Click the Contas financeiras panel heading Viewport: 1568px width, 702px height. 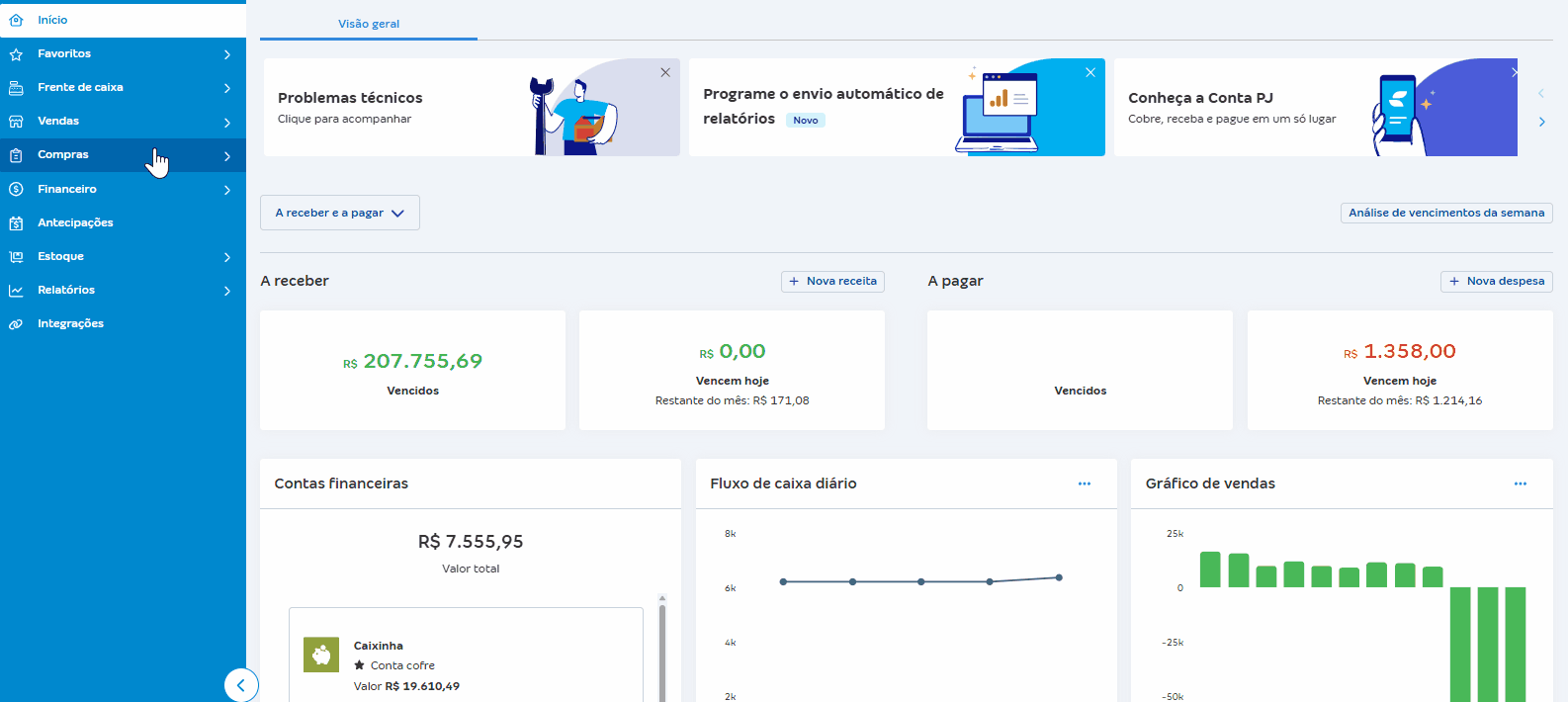tap(341, 483)
